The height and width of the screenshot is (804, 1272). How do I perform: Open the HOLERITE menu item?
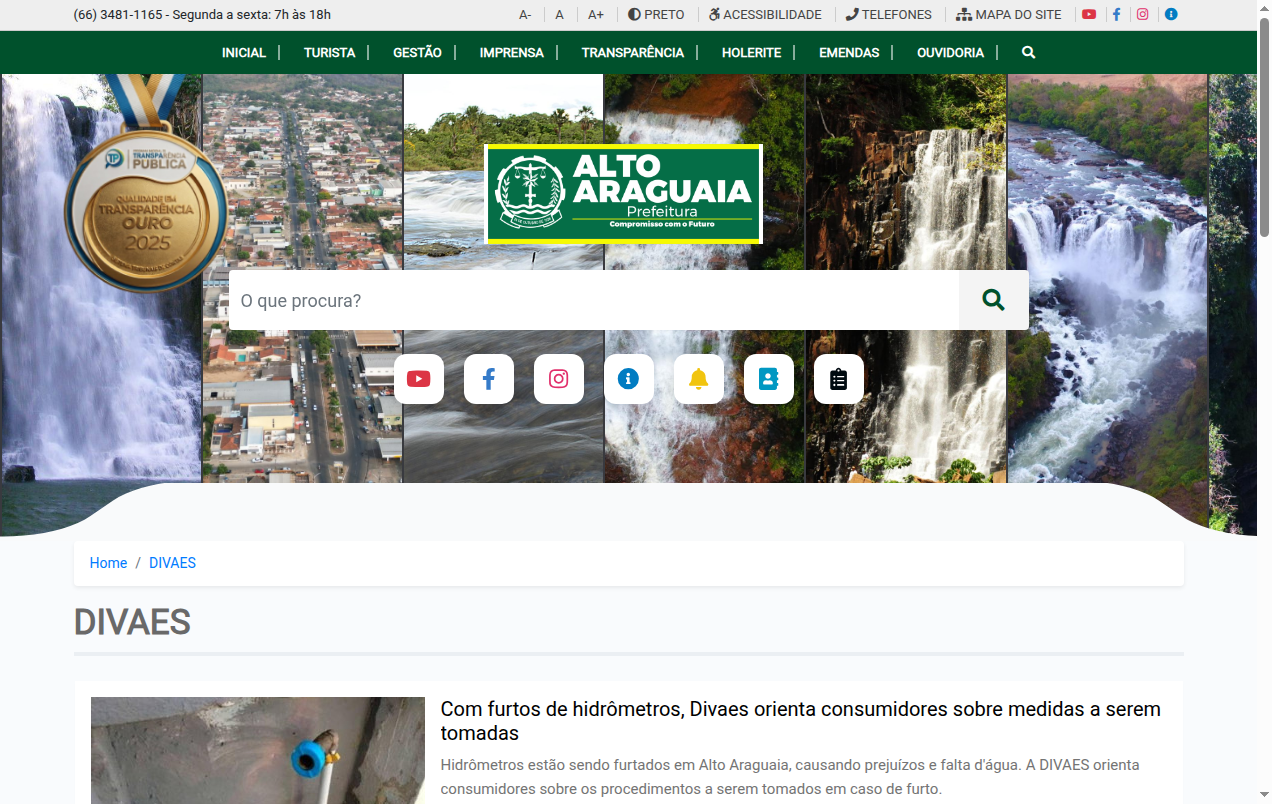[752, 52]
